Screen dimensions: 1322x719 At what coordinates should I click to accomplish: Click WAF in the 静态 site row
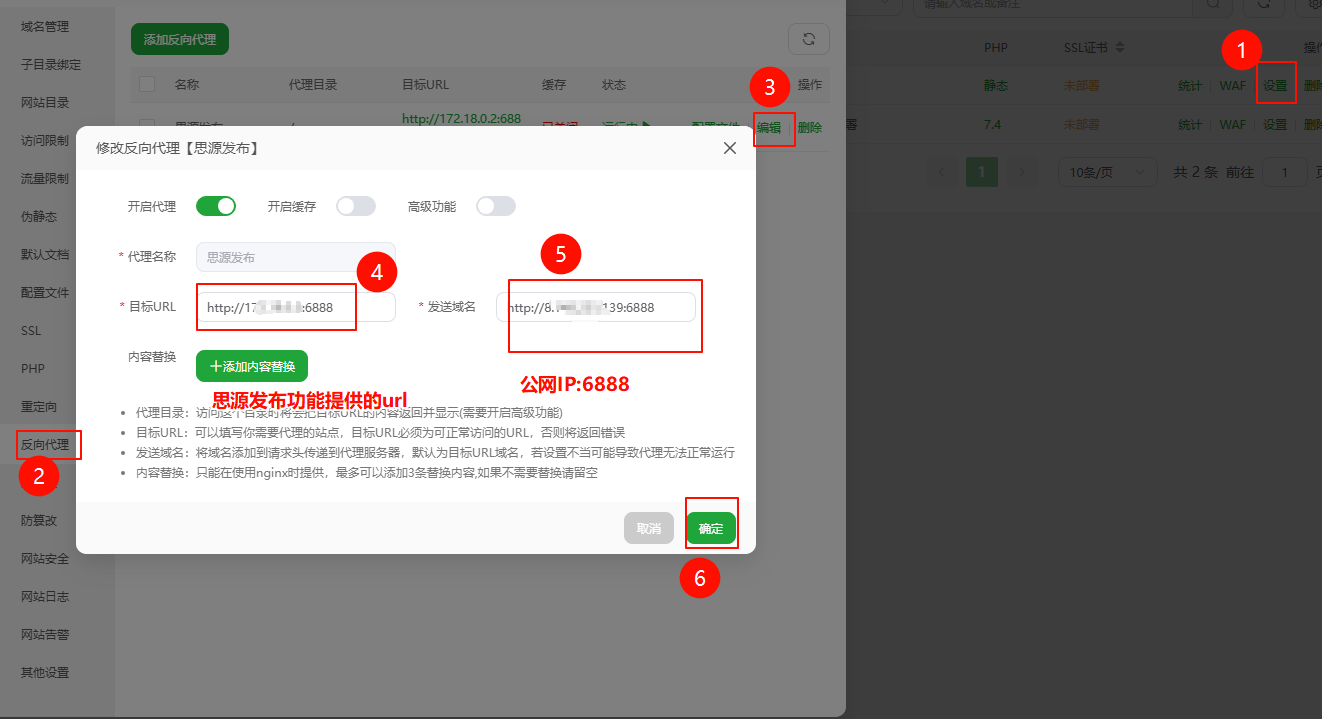[x=1233, y=85]
